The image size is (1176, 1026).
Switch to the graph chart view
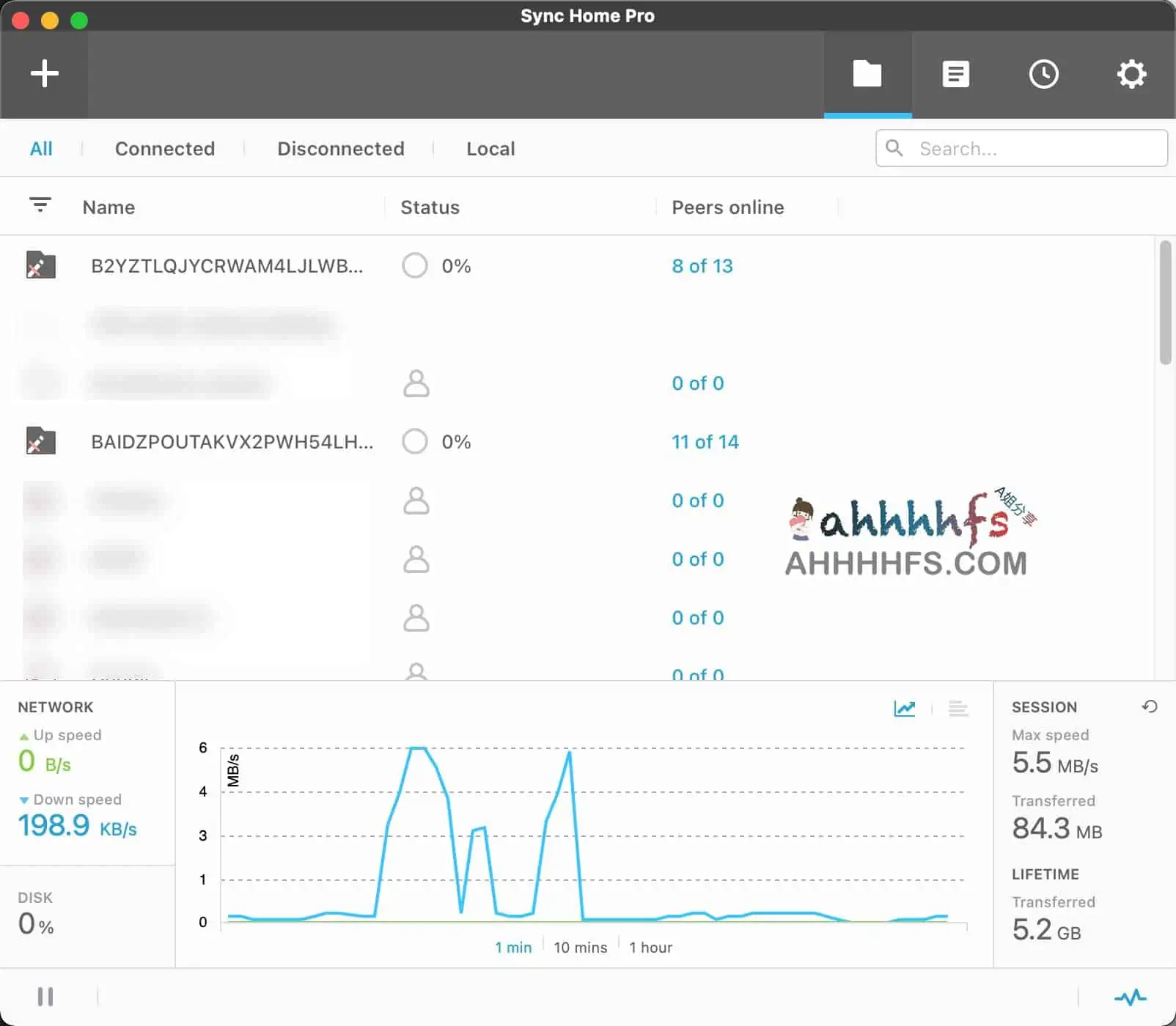click(905, 708)
